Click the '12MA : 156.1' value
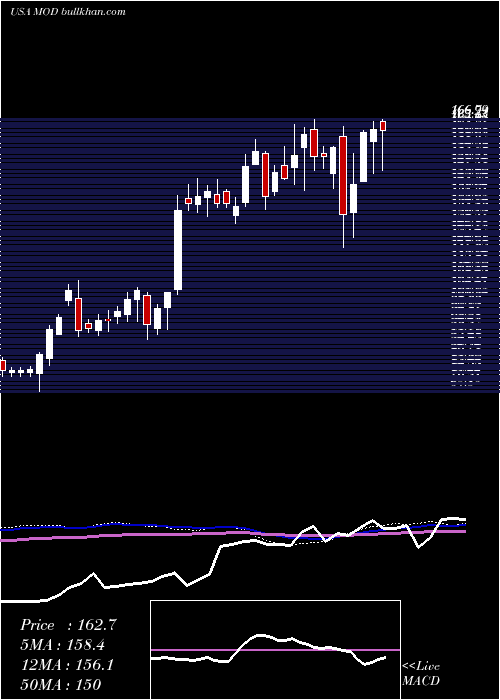 [x=68, y=665]
